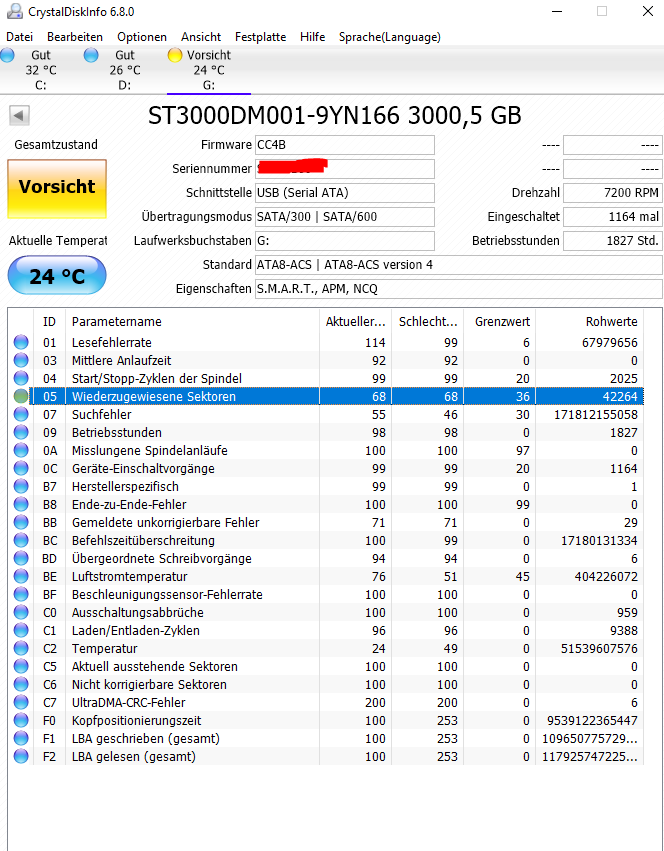This screenshot has height=851, width=664.
Task: Open the Datei menu
Action: 20,37
